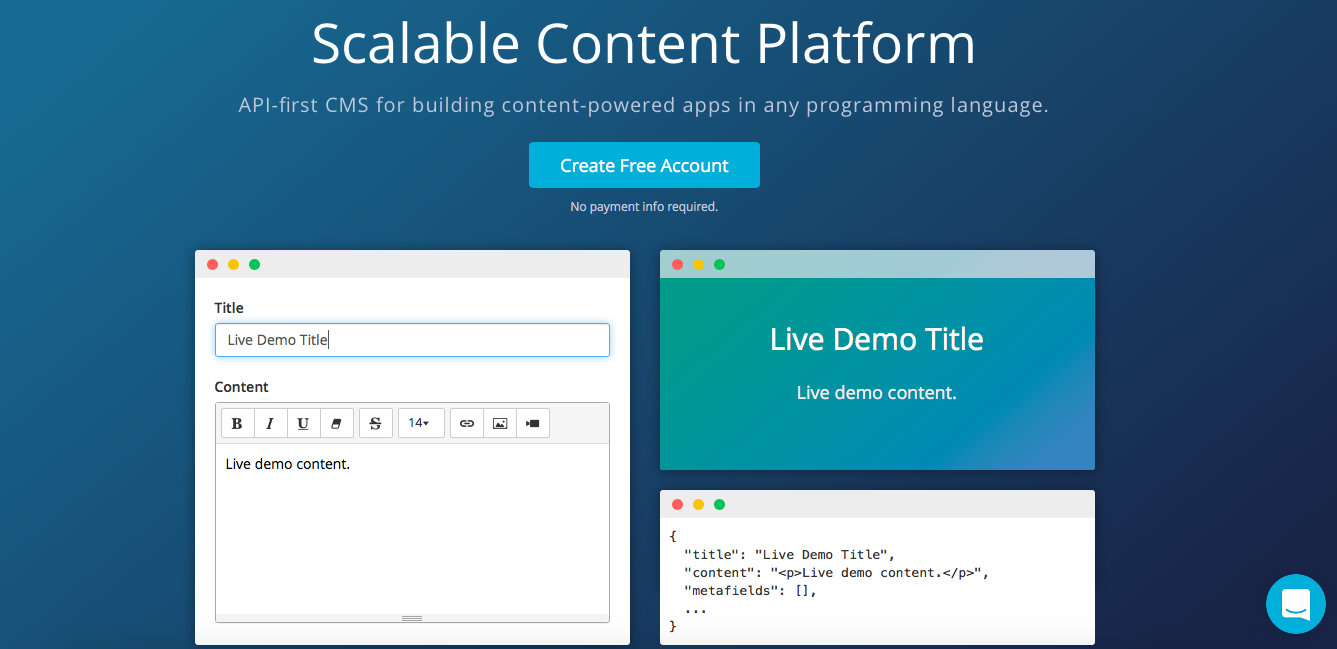Apply italic formatting in the editor toolbar
1337x649 pixels.
270,423
